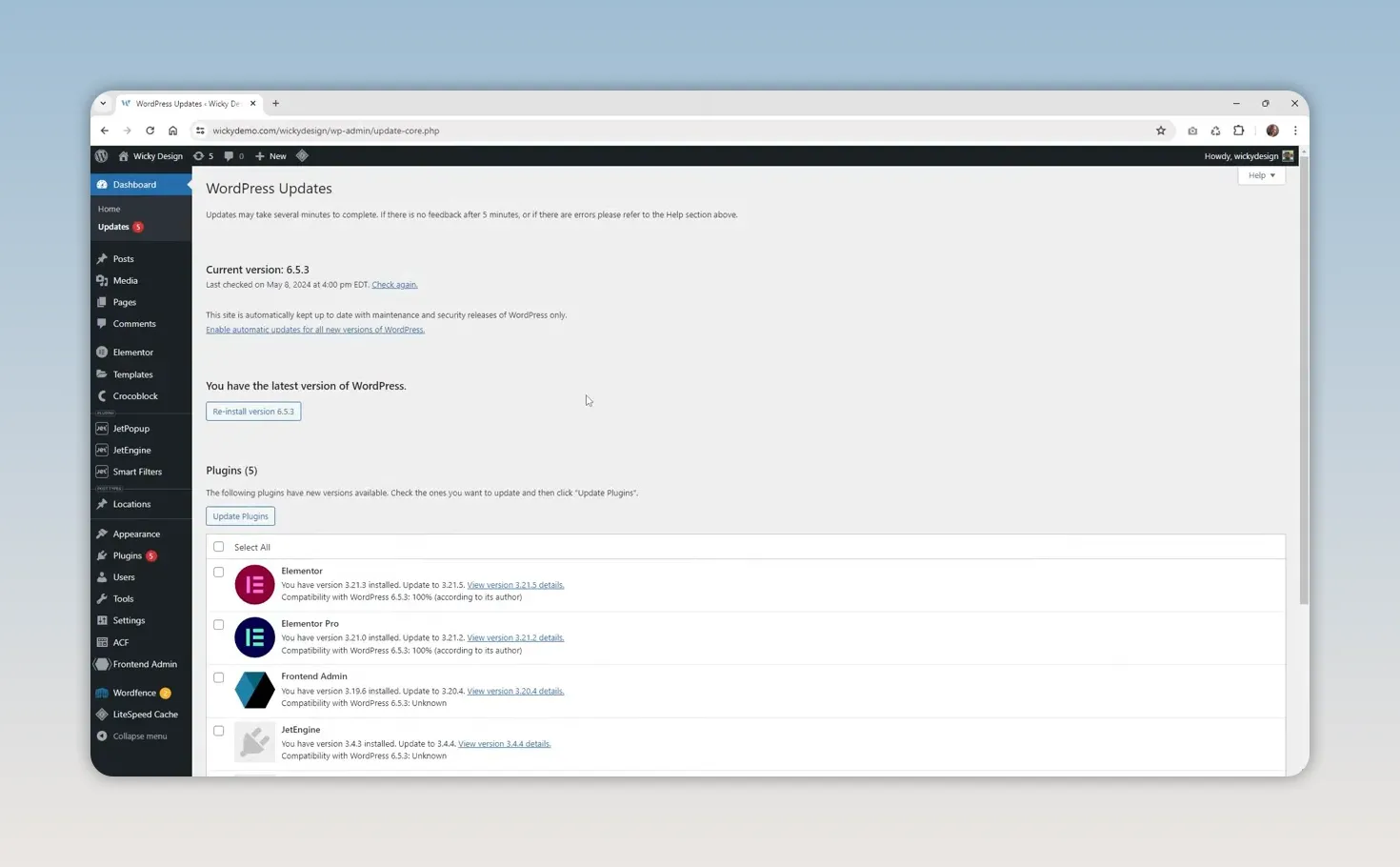Click the Wicky Design home icon in admin bar
The image size is (1400, 867).
click(x=123, y=156)
